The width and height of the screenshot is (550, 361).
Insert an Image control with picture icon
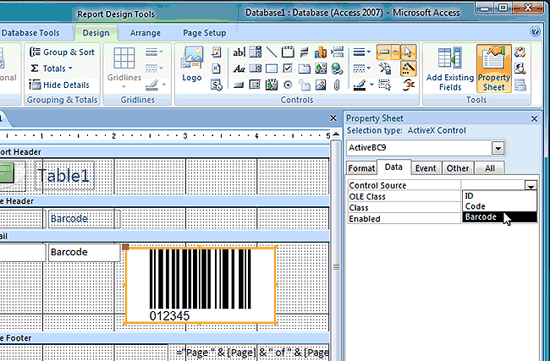point(321,85)
